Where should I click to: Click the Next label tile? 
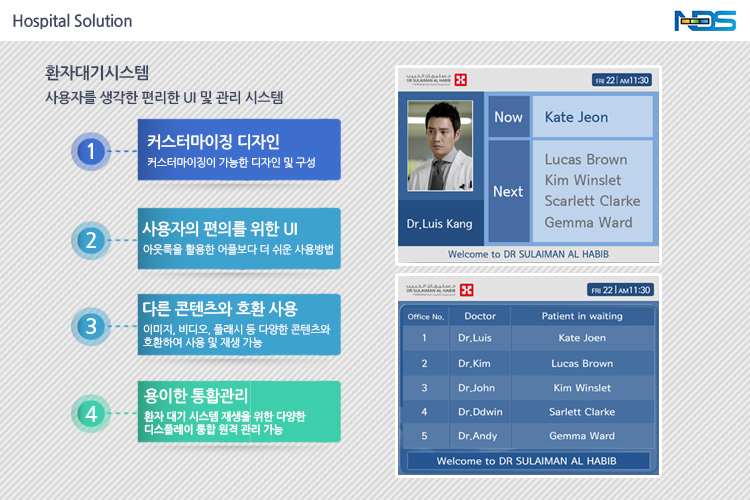click(508, 191)
